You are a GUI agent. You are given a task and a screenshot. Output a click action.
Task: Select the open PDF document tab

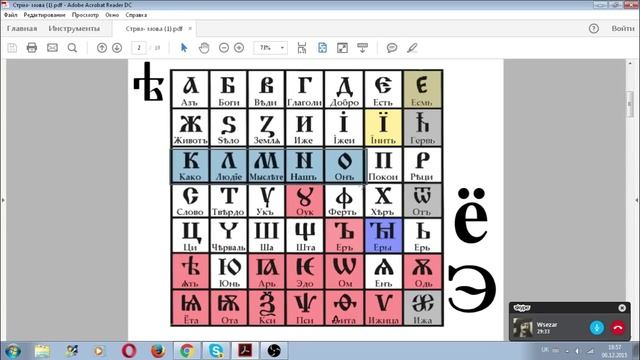pyautogui.click(x=154, y=29)
